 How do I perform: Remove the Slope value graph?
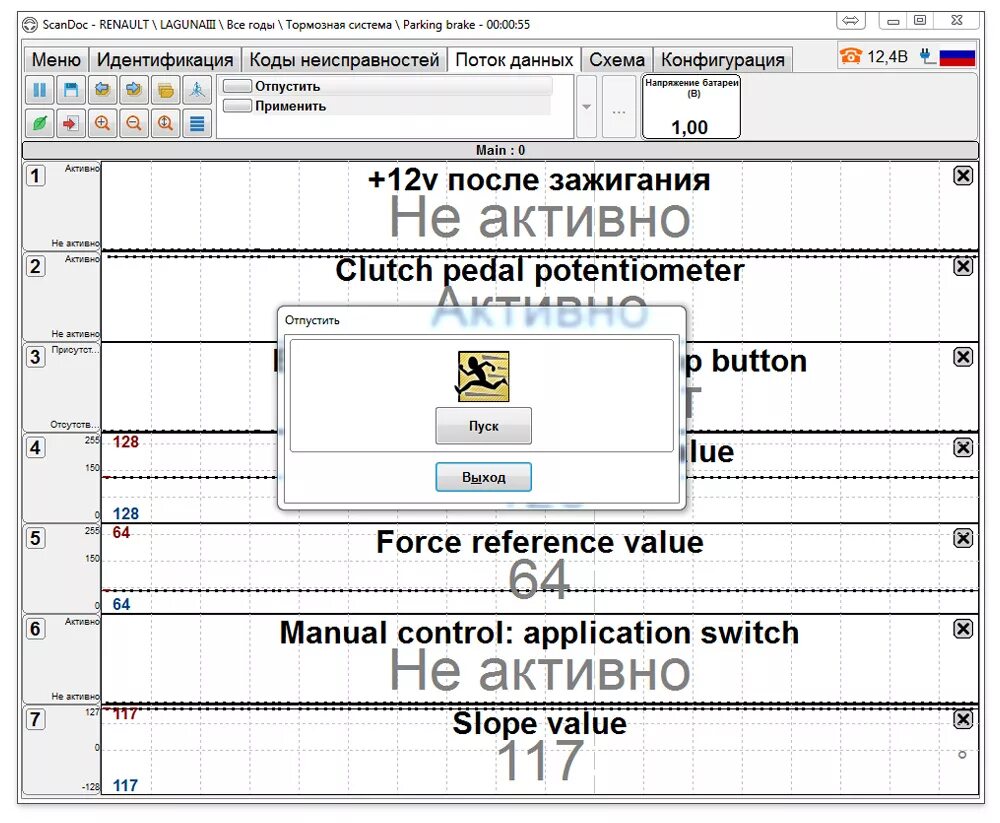(962, 719)
